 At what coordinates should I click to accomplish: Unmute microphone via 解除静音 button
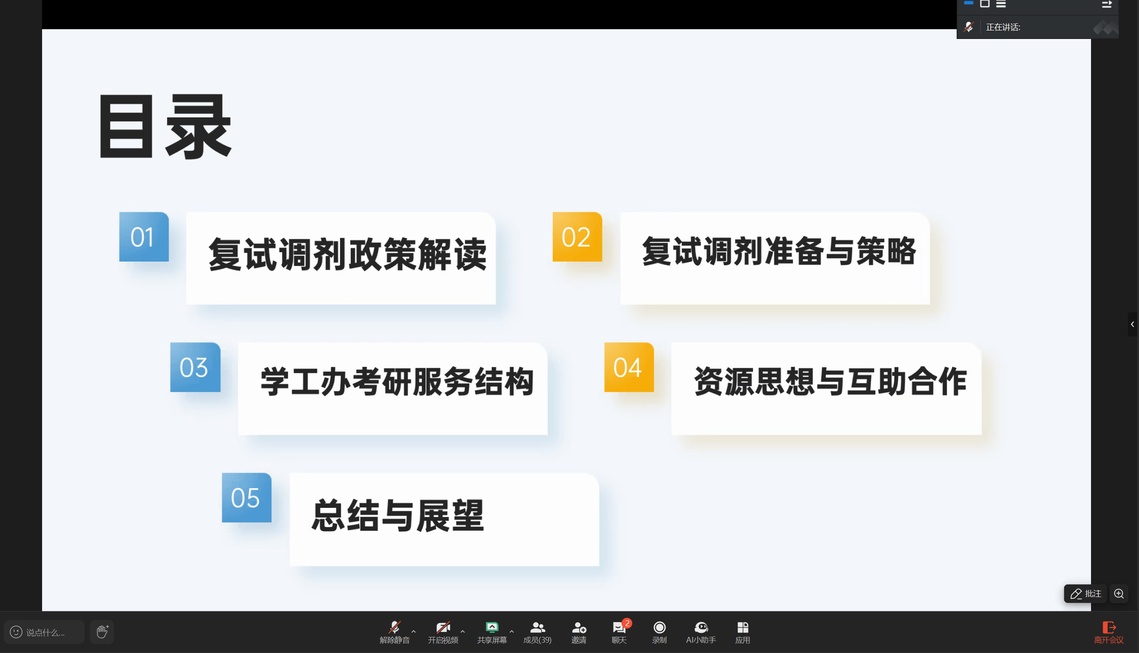point(394,632)
